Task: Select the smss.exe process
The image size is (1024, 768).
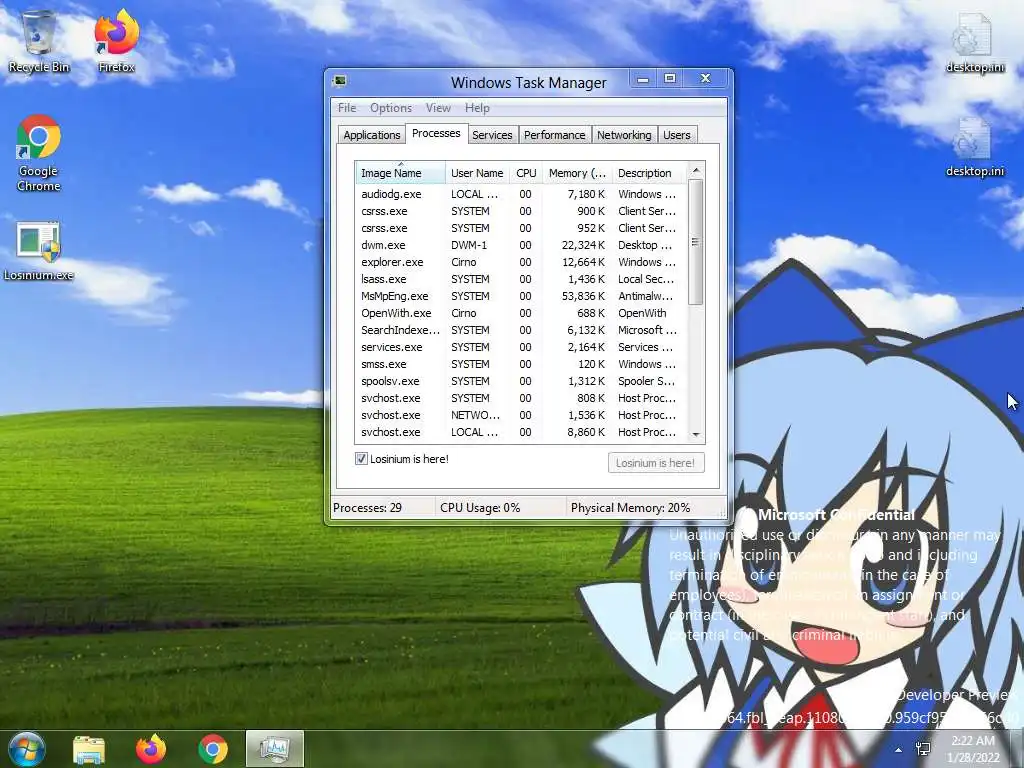Action: coord(521,364)
